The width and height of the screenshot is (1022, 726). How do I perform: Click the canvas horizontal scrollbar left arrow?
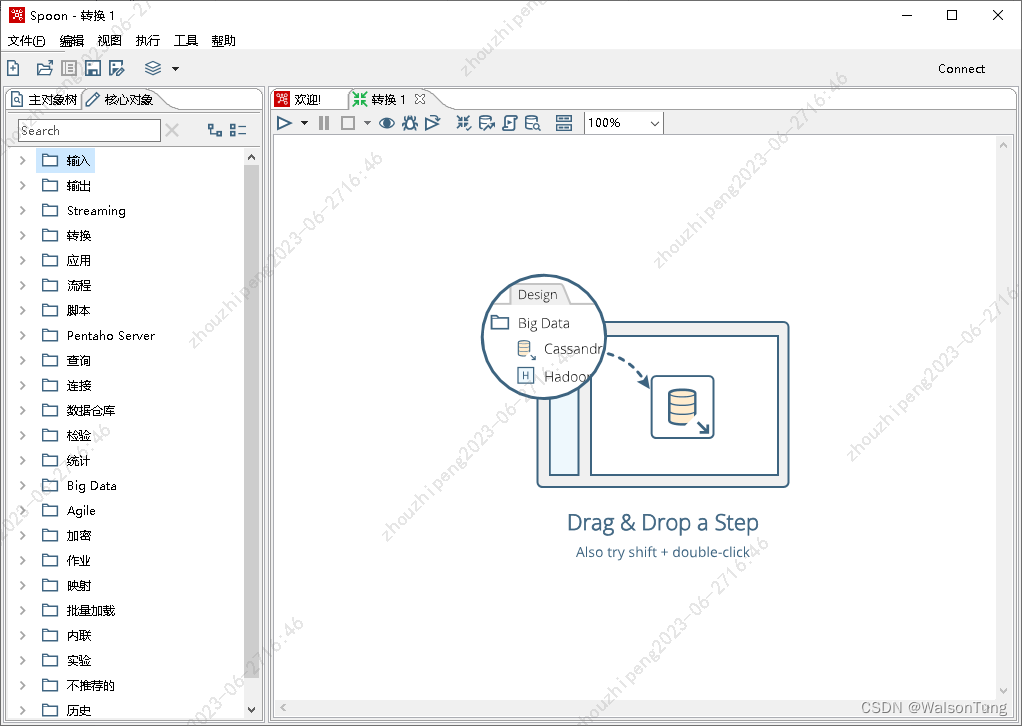click(283, 707)
